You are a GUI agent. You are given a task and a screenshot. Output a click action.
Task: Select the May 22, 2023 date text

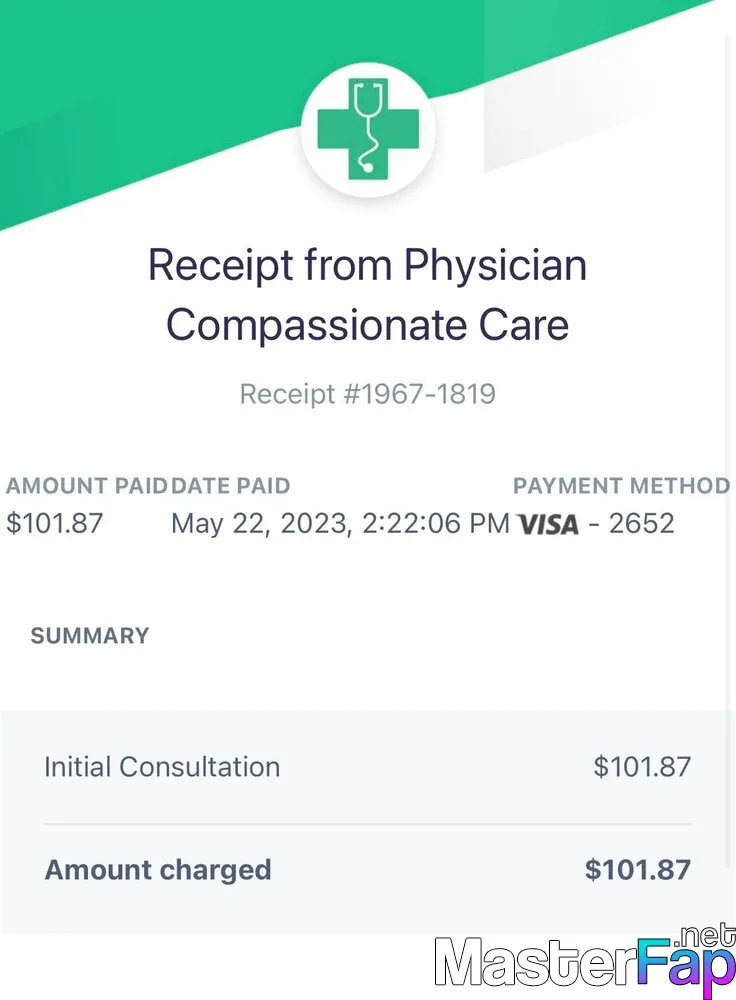[261, 524]
